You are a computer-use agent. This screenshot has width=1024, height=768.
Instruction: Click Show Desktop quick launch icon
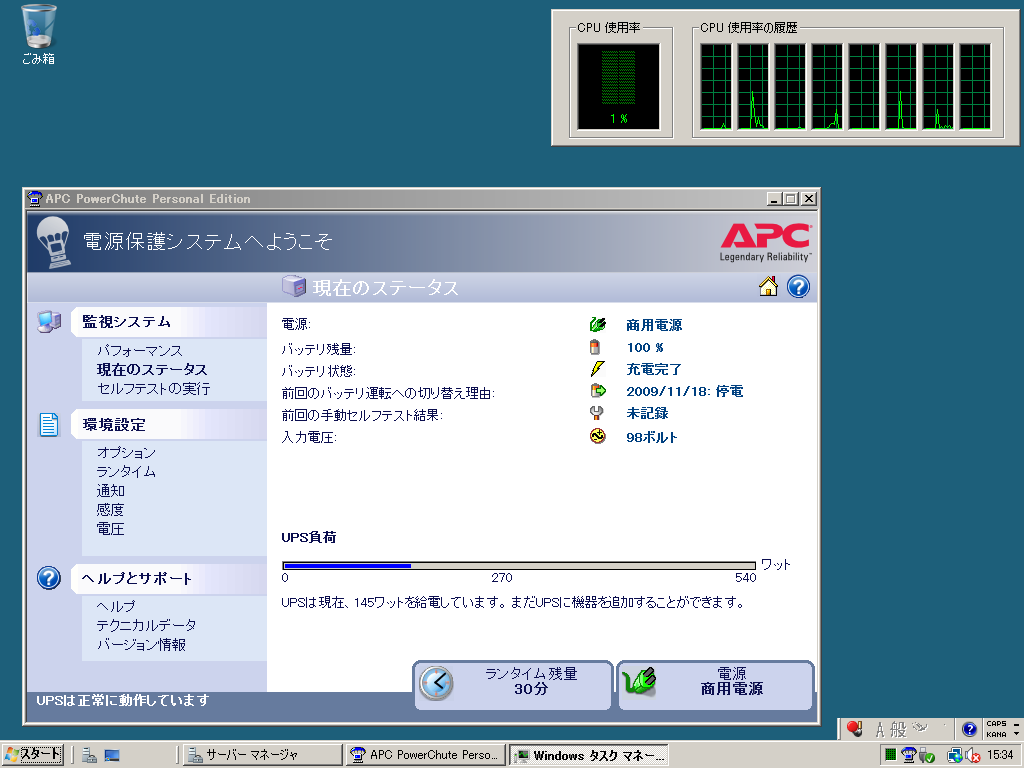point(112,755)
